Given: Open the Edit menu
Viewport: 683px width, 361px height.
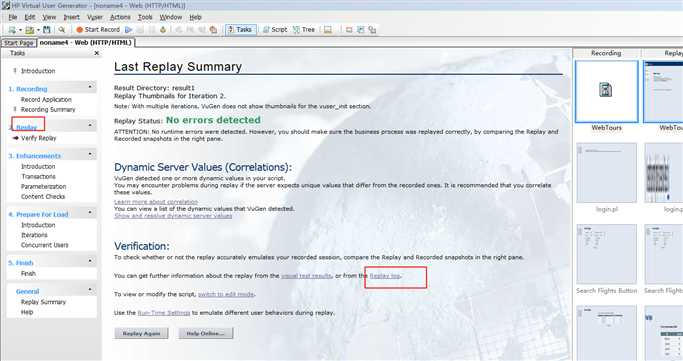Looking at the screenshot, I should tap(30, 17).
